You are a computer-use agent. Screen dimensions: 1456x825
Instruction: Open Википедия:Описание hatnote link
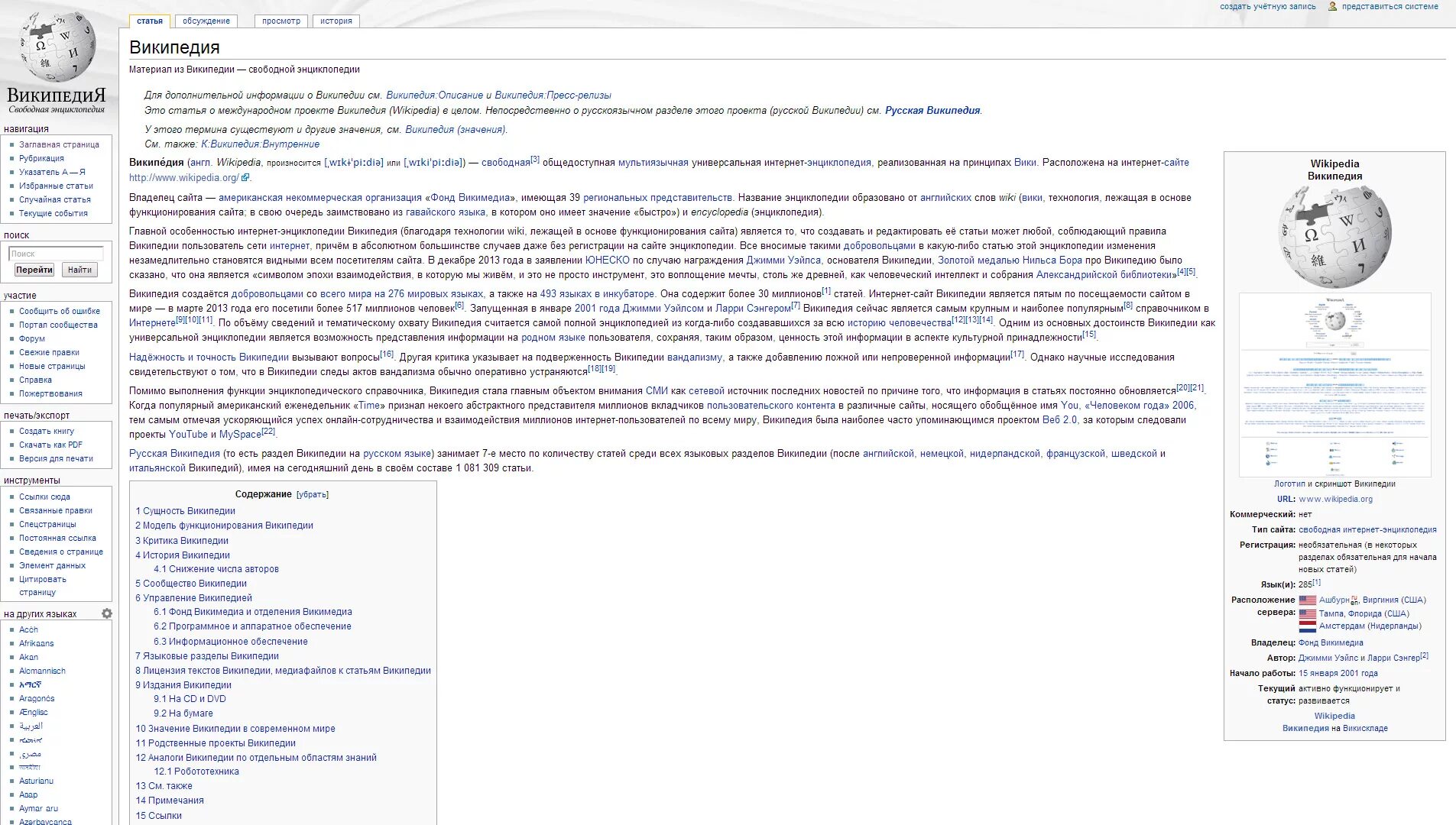434,95
